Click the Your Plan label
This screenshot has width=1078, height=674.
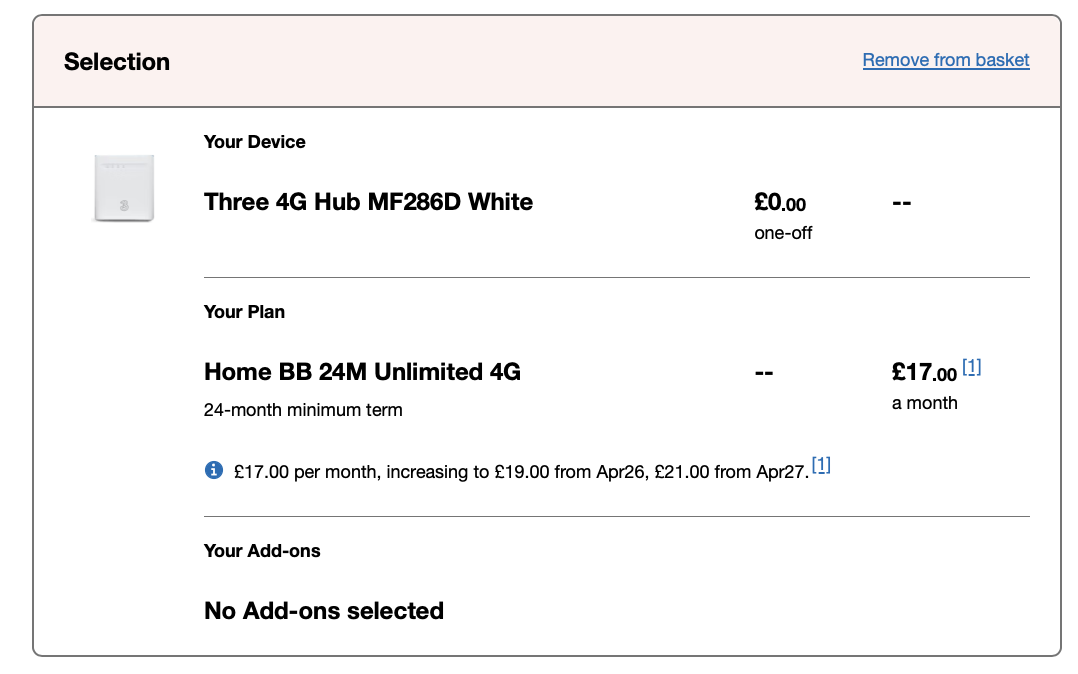244,312
